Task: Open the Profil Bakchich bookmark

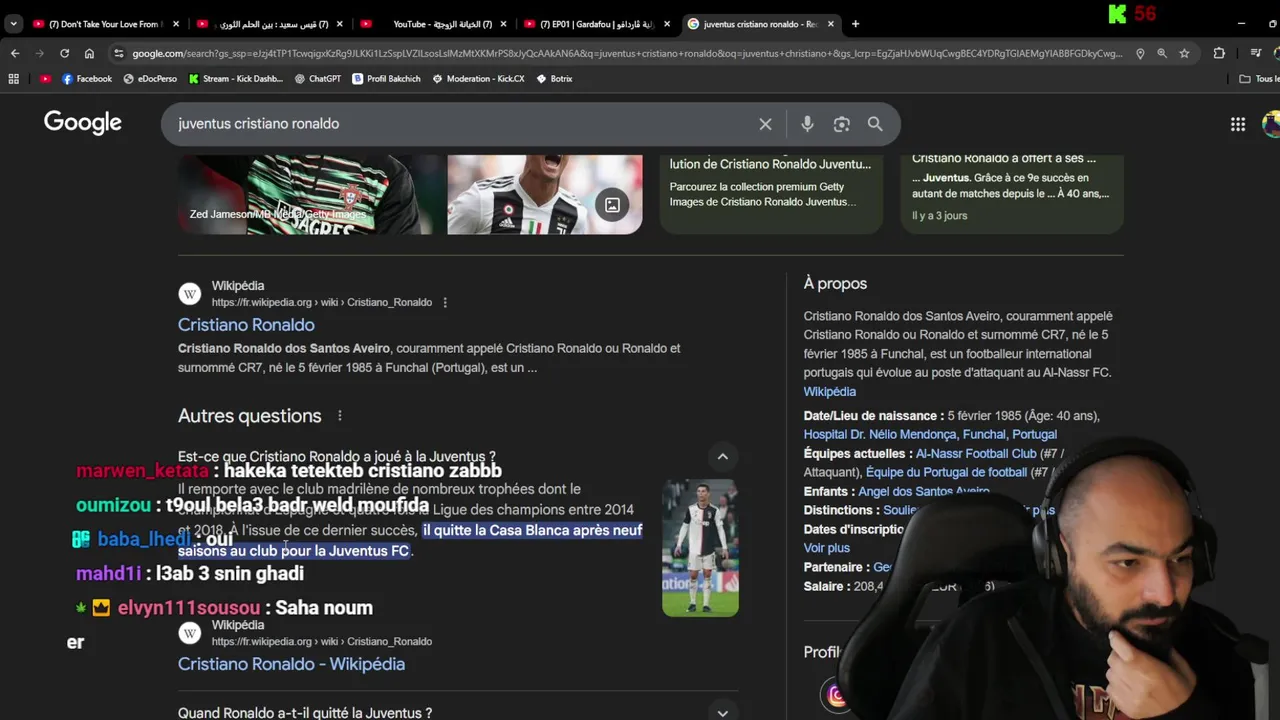Action: tap(387, 78)
